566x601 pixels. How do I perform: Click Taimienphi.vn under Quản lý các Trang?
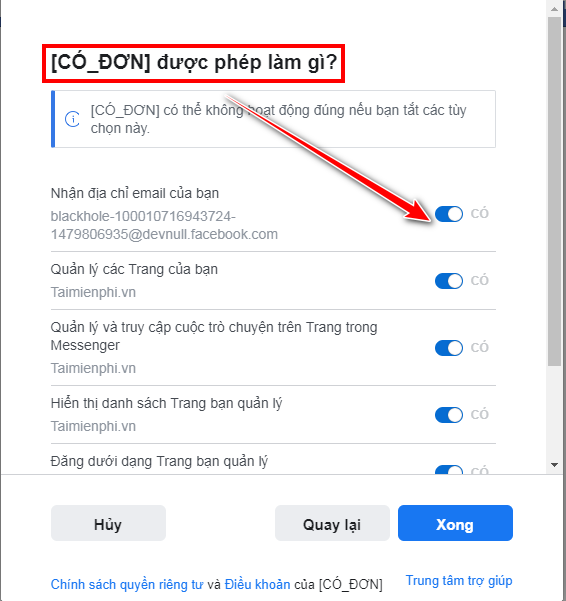[93, 292]
